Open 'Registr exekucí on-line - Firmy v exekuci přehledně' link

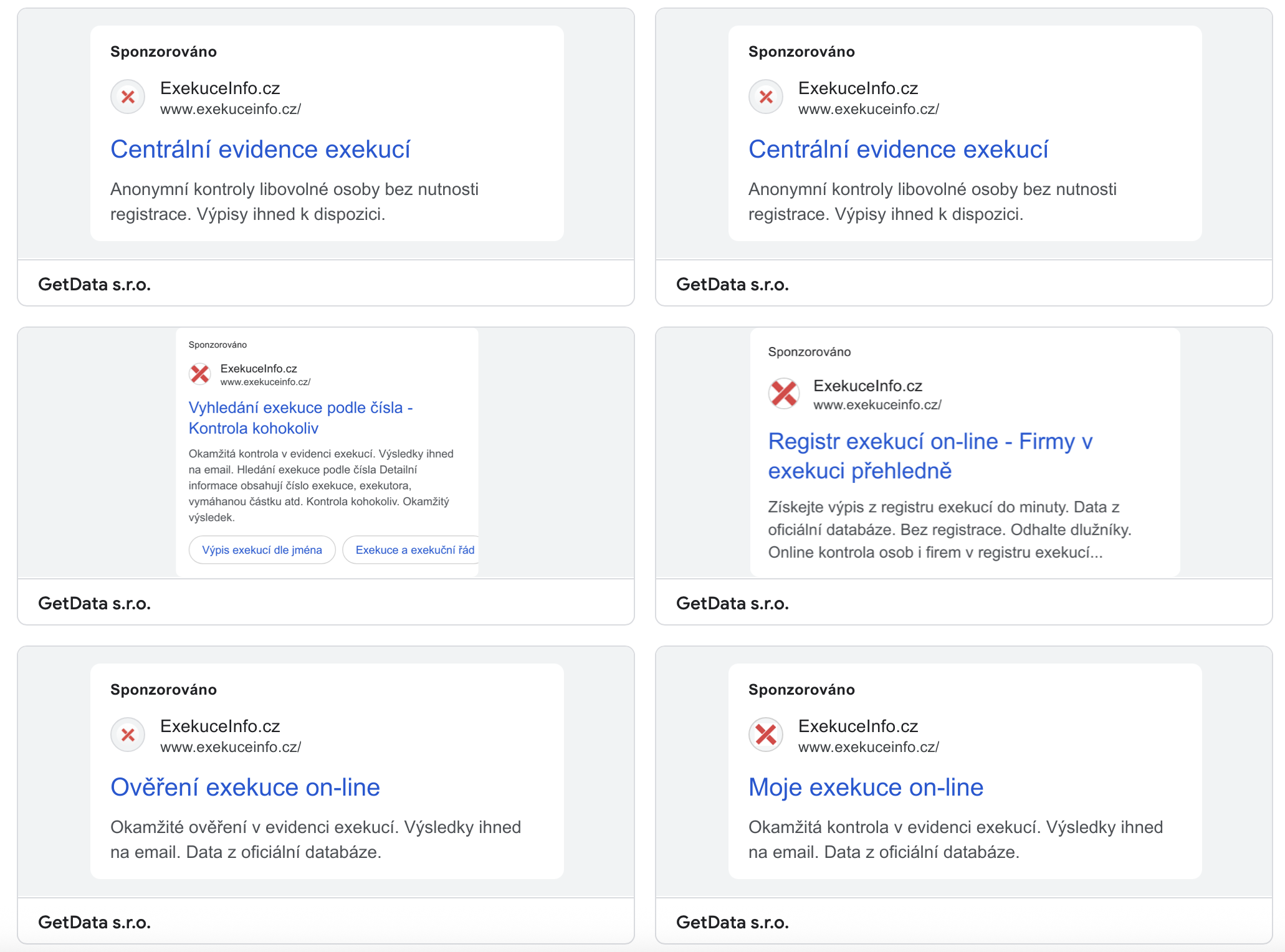click(930, 456)
